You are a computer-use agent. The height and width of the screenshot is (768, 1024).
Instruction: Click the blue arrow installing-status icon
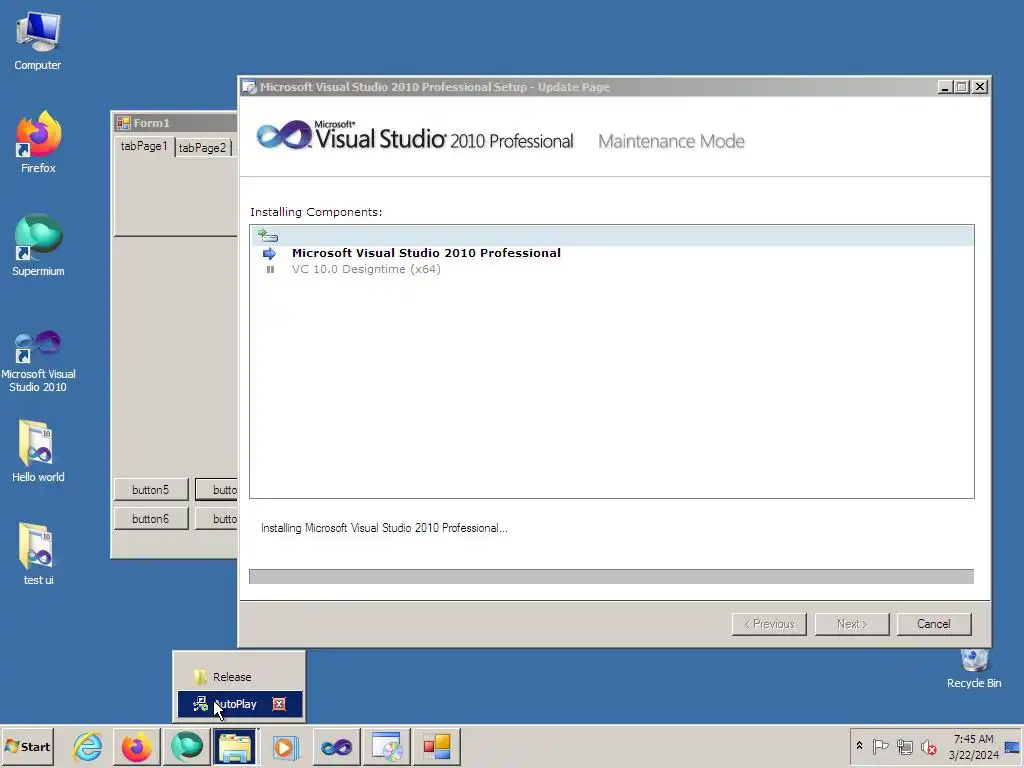click(x=269, y=253)
